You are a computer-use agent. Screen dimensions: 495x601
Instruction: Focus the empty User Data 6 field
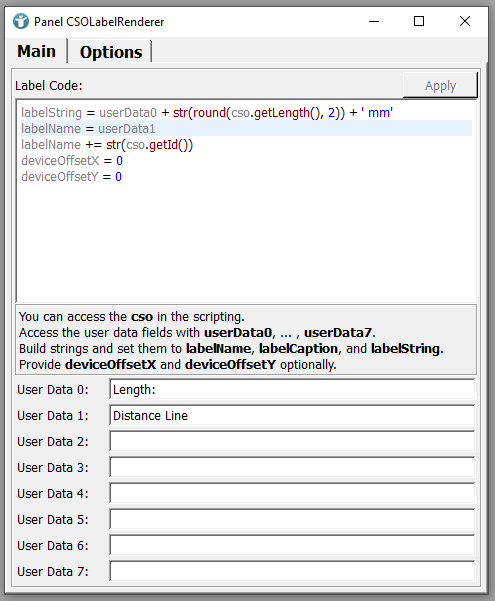point(292,545)
